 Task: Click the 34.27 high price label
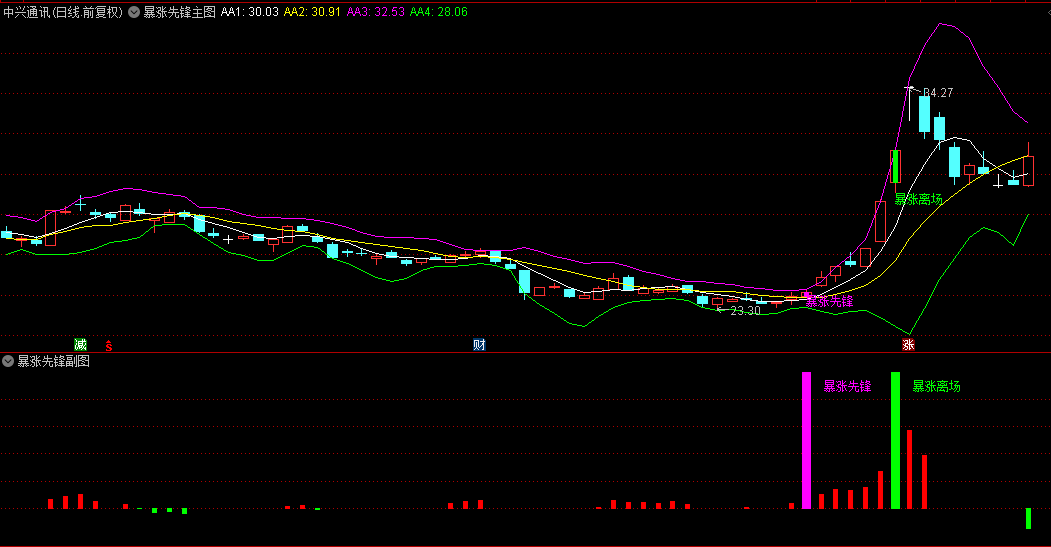point(938,93)
